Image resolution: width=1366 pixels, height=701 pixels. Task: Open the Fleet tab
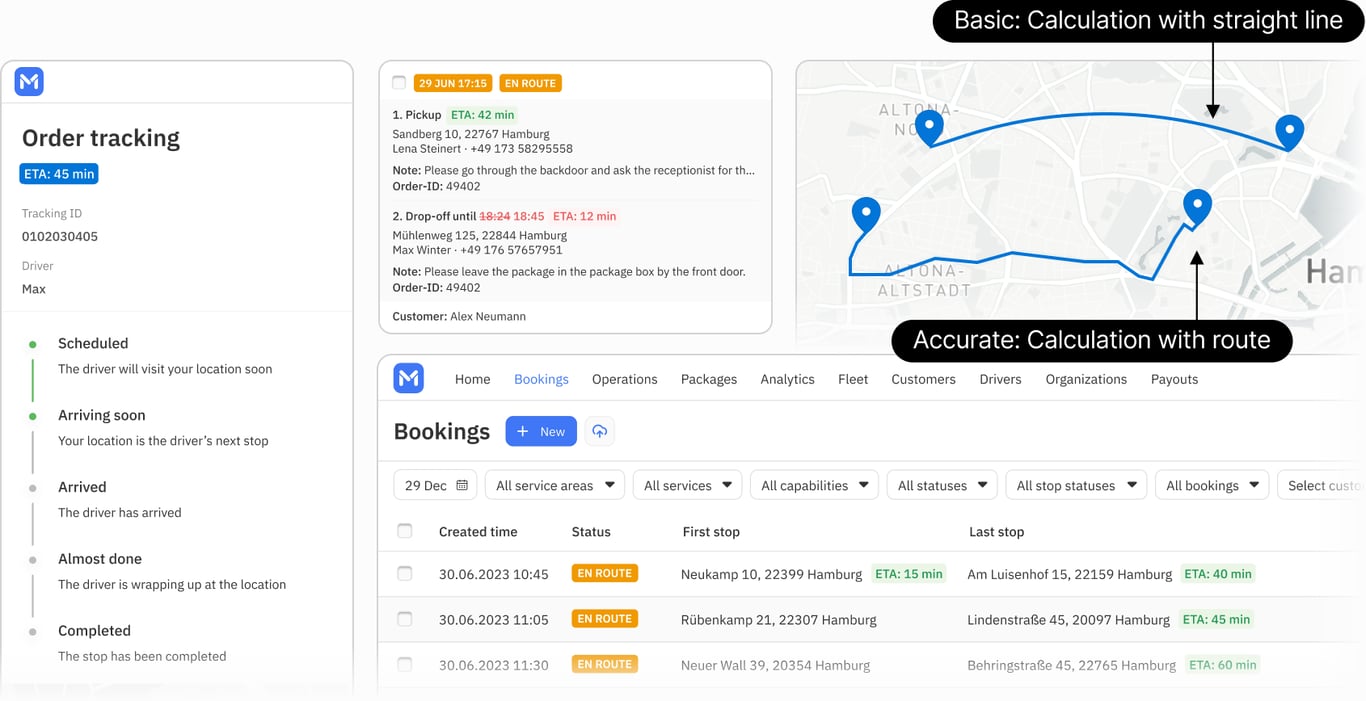coord(853,379)
